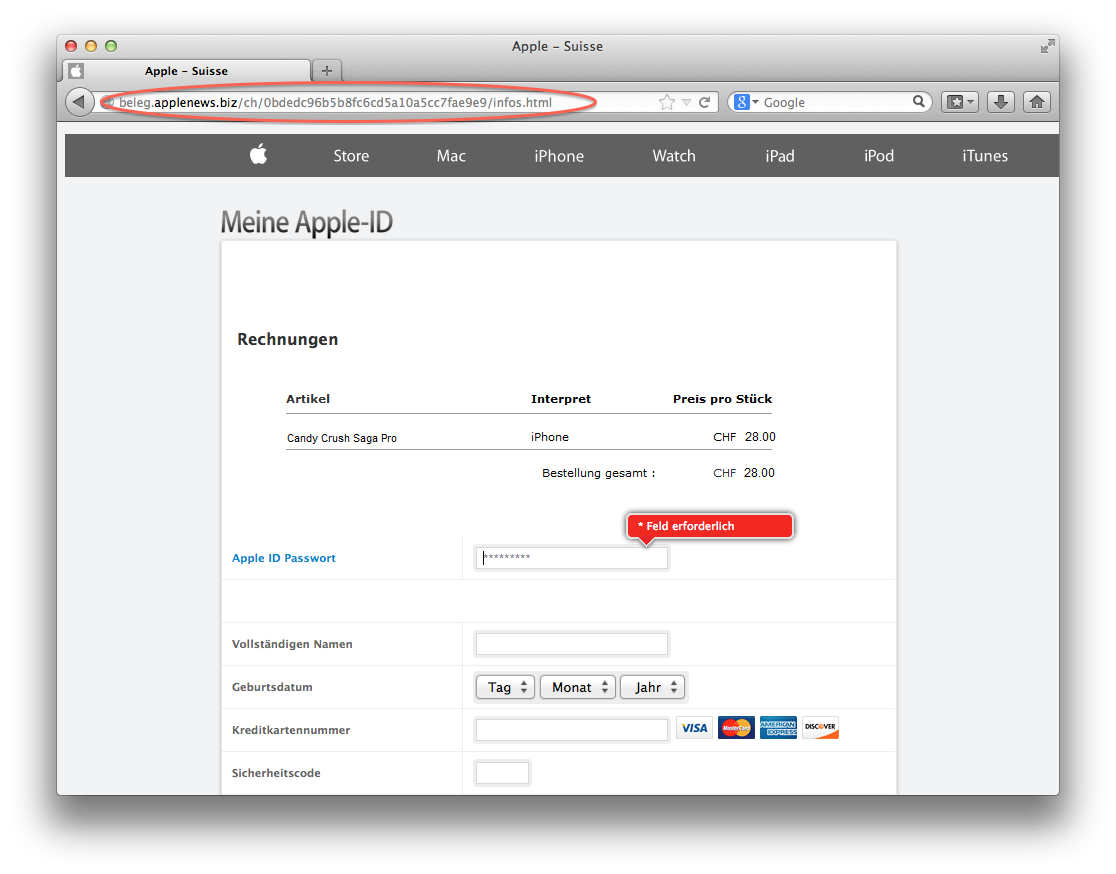Click the search magnifier in Google box
This screenshot has width=1116, height=874.
pyautogui.click(x=919, y=102)
